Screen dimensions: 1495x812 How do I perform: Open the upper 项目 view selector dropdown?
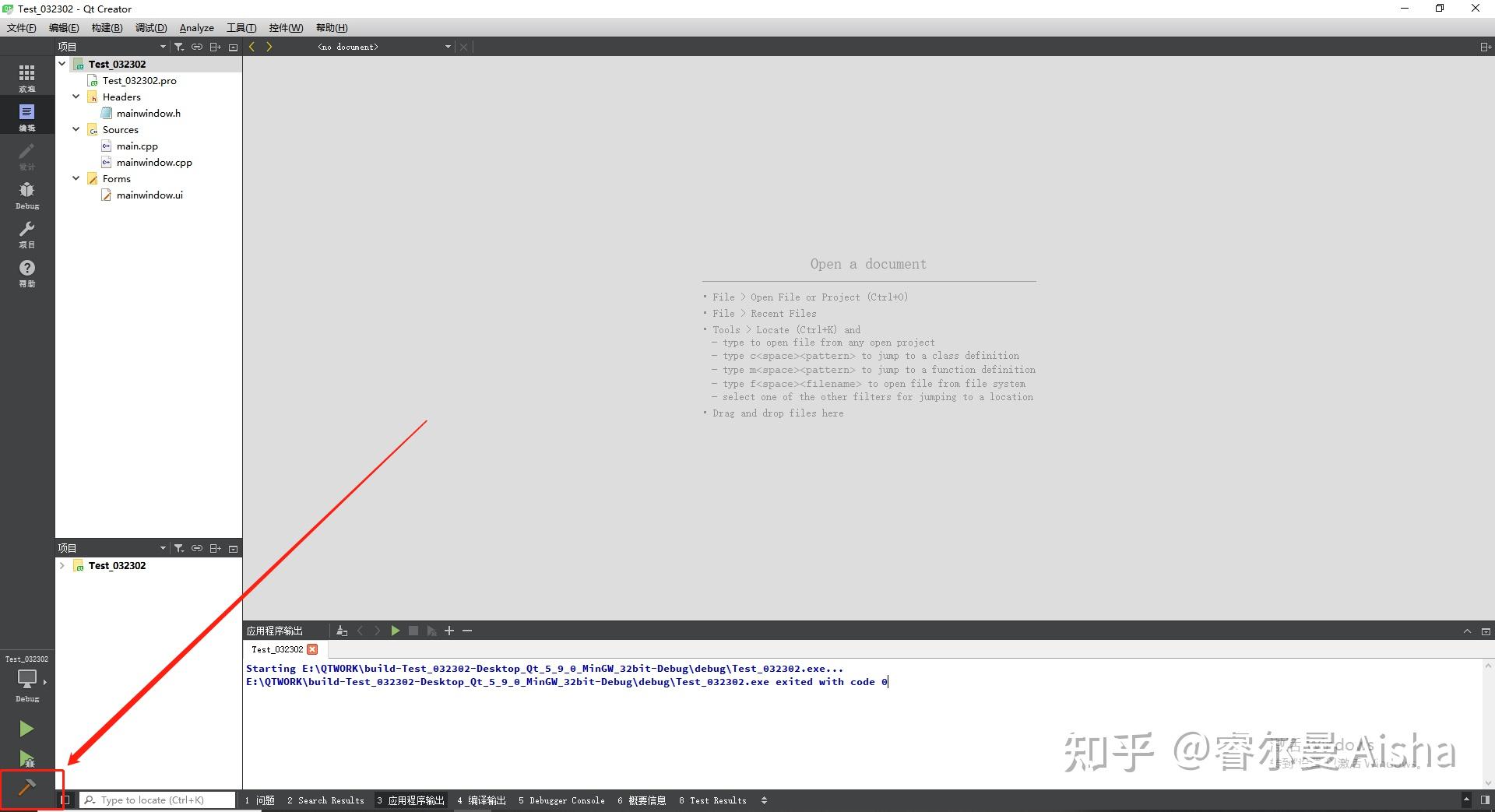[x=112, y=47]
